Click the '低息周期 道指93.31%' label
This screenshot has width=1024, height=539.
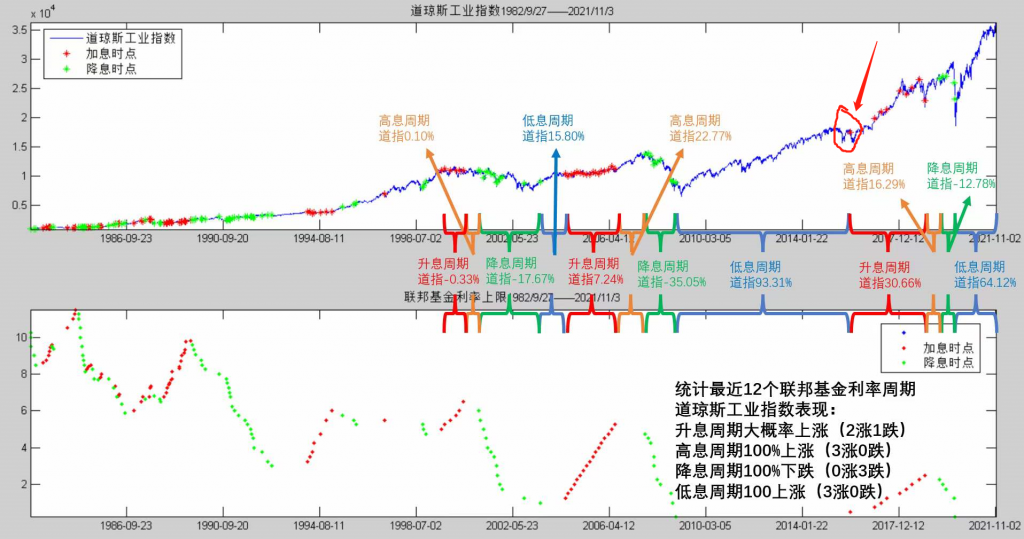coord(761,275)
